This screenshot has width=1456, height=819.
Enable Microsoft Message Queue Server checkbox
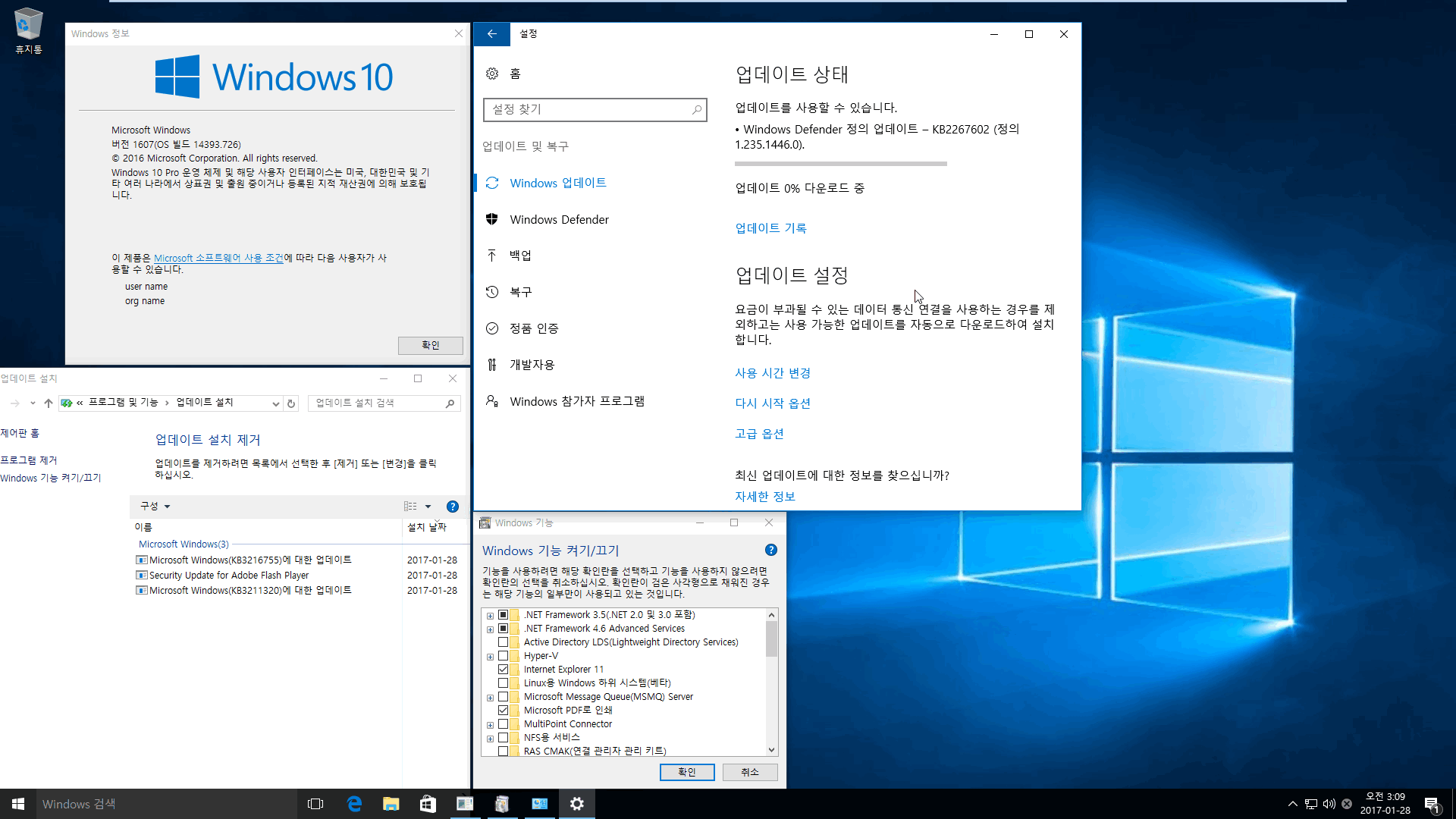(503, 697)
